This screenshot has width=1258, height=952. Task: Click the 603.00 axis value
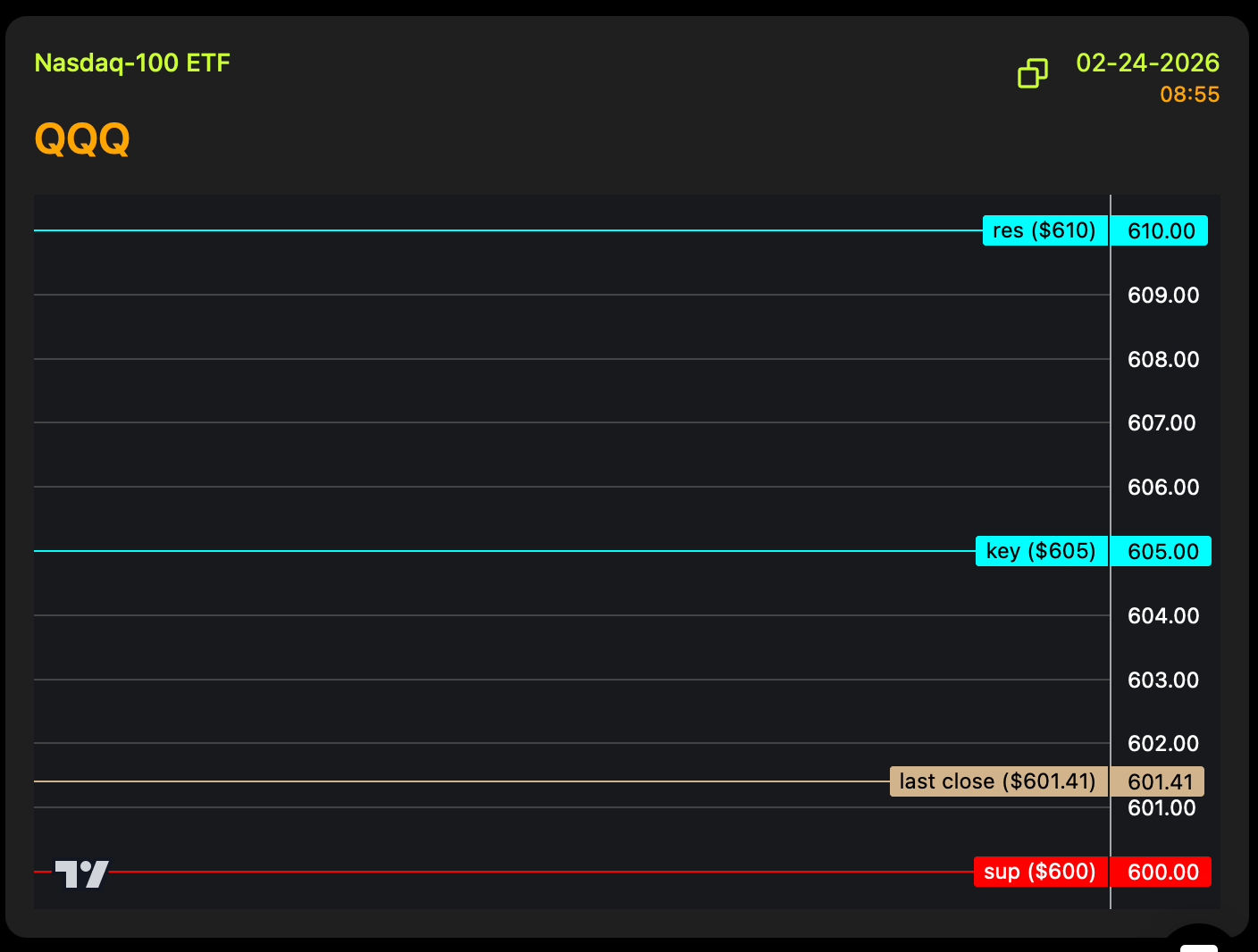point(1163,681)
